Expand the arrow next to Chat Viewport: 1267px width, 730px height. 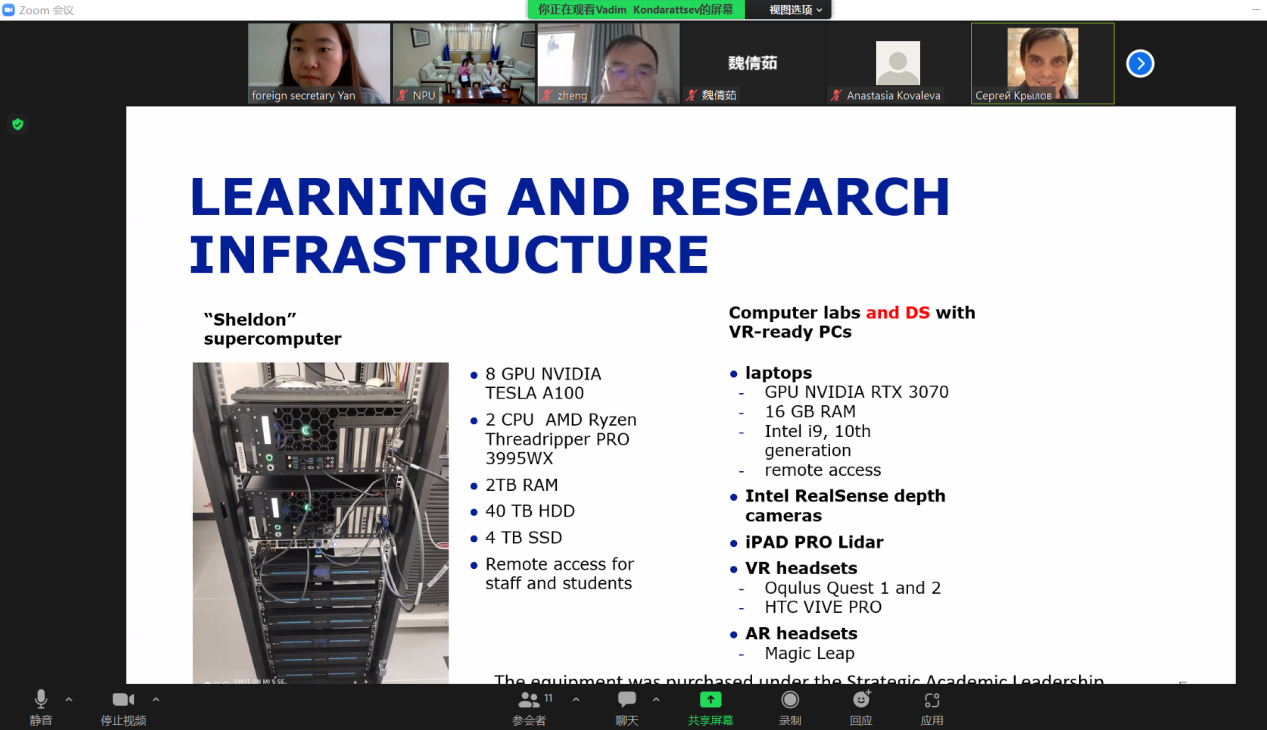[656, 699]
